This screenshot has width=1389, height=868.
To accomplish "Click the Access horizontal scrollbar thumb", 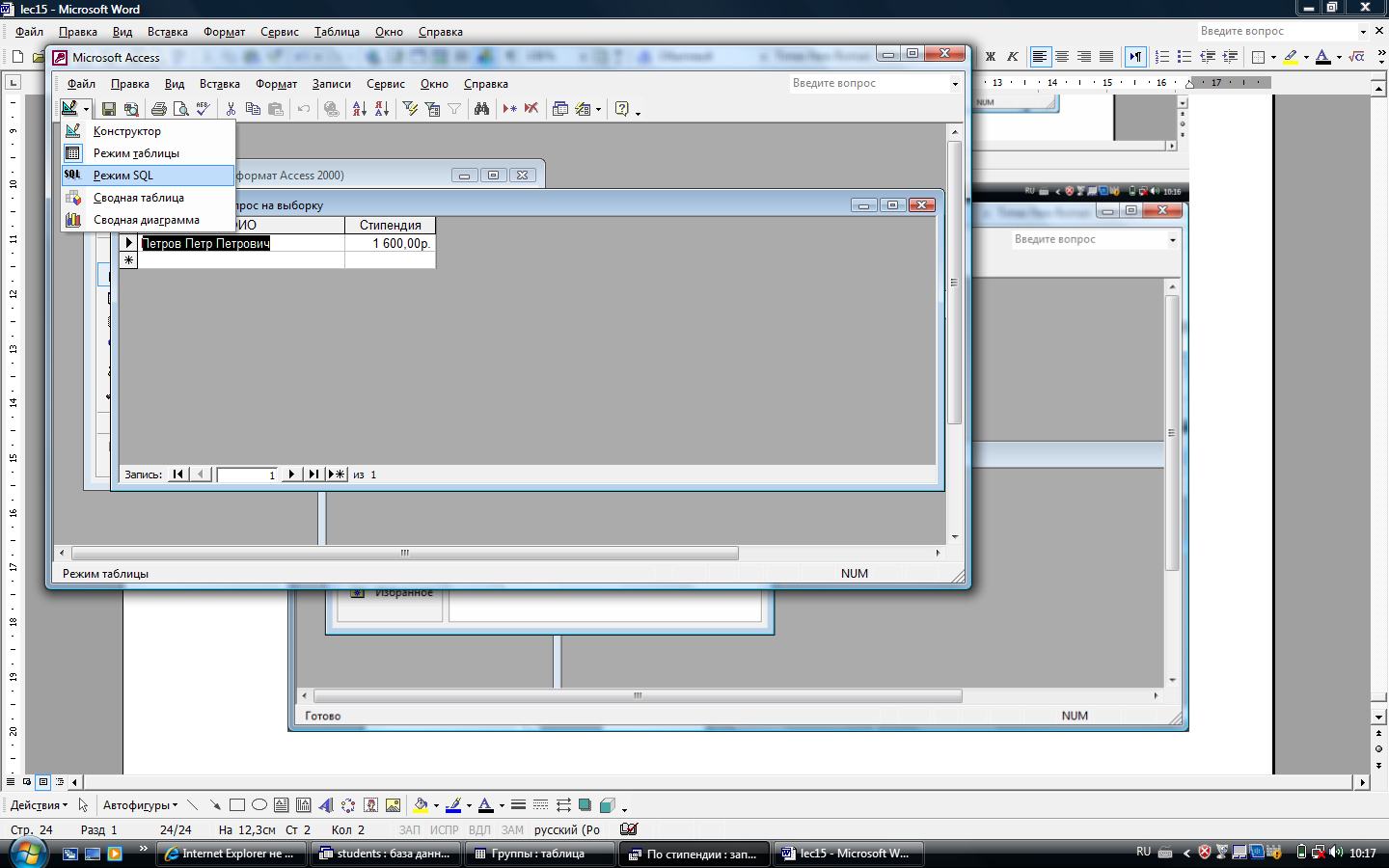I will 405,554.
